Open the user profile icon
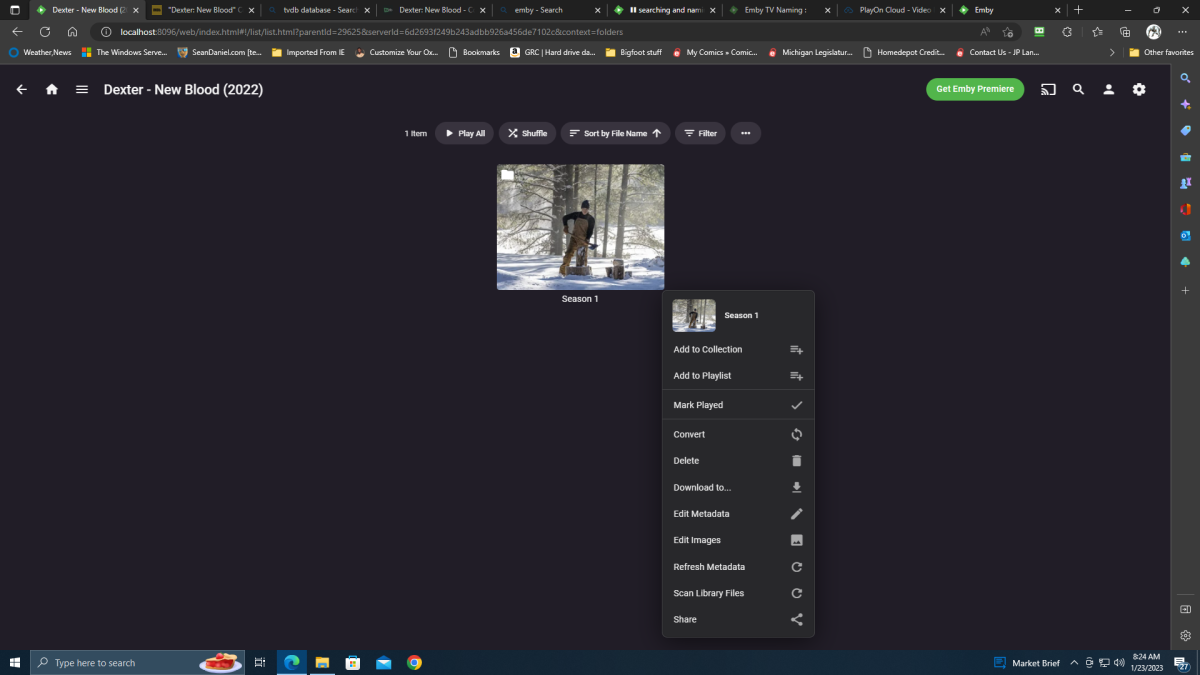Screen dimensions: 1200x675 click(1108, 89)
